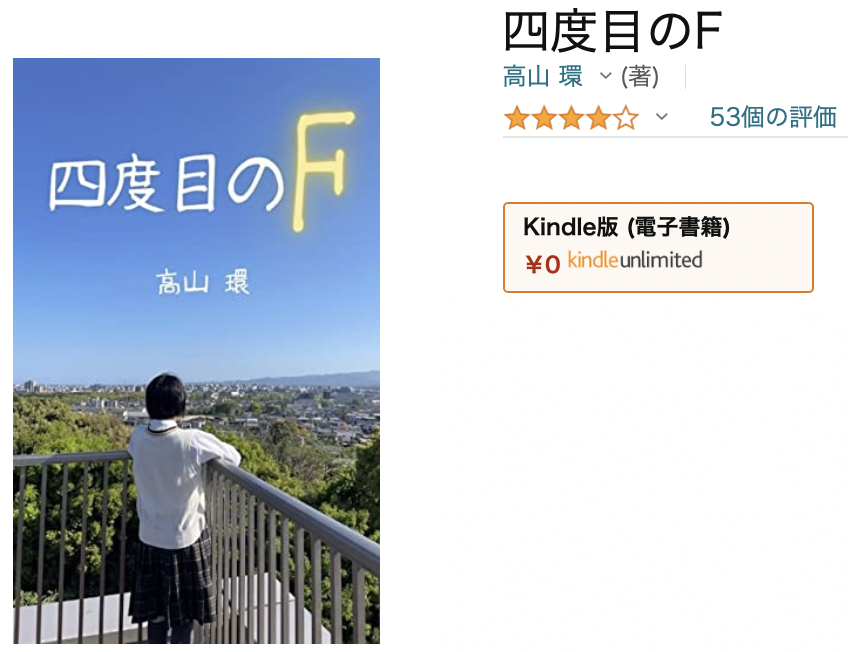Click the (著) author role label

coord(640,76)
